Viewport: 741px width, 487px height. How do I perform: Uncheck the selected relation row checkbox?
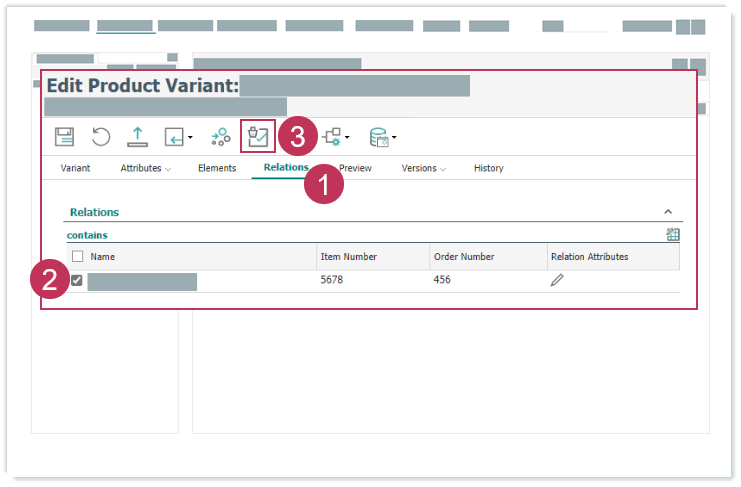[77, 281]
